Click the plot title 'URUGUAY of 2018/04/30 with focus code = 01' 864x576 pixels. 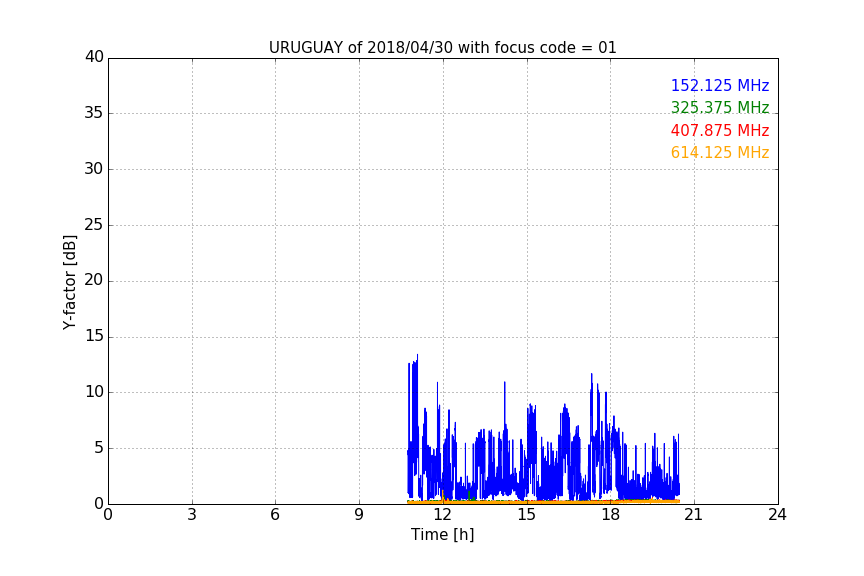pos(442,48)
